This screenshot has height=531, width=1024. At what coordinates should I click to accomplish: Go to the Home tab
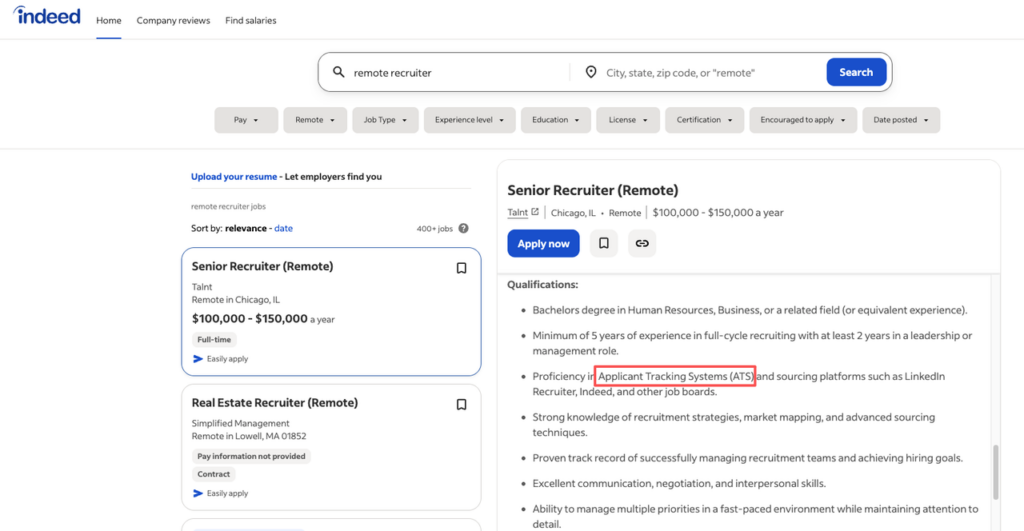point(108,20)
